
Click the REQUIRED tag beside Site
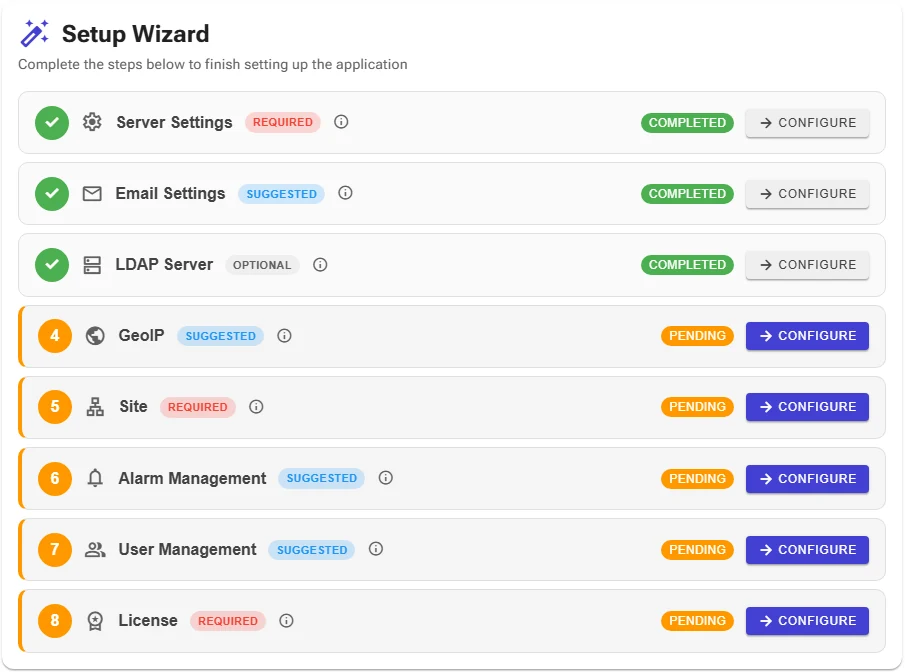pos(197,407)
